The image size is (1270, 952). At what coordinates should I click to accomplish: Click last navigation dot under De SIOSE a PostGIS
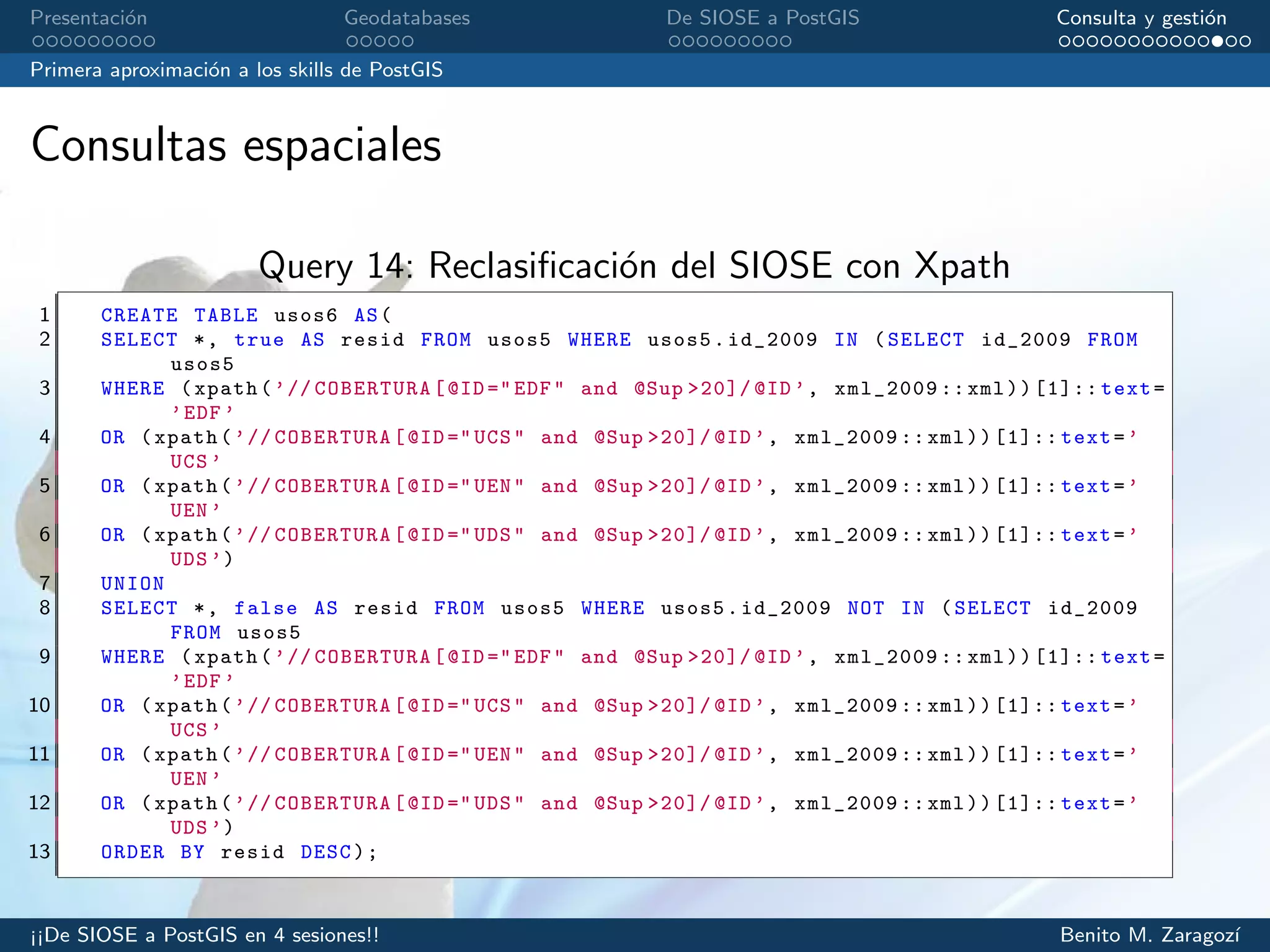786,42
